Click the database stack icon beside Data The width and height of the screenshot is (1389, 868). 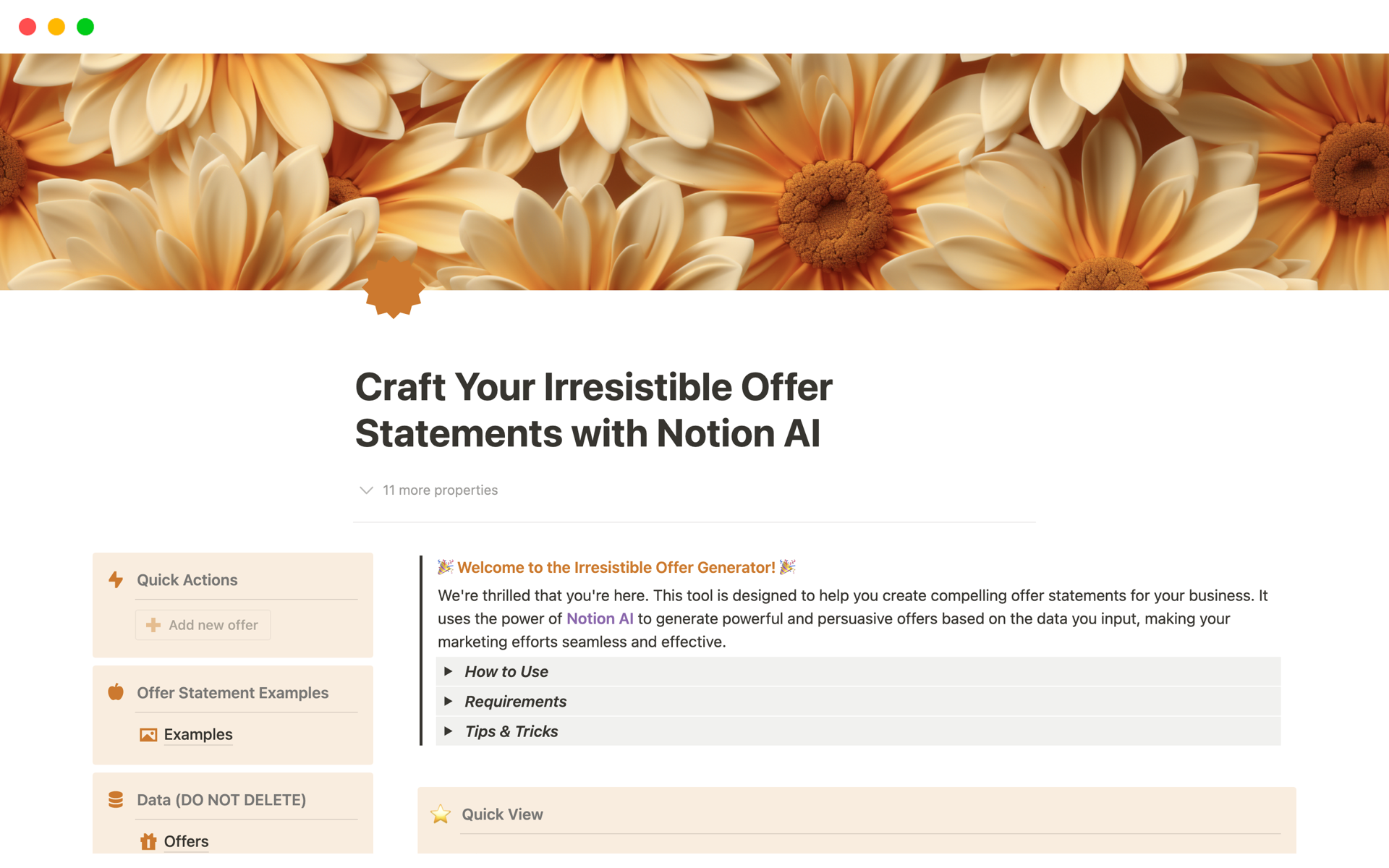pos(116,799)
